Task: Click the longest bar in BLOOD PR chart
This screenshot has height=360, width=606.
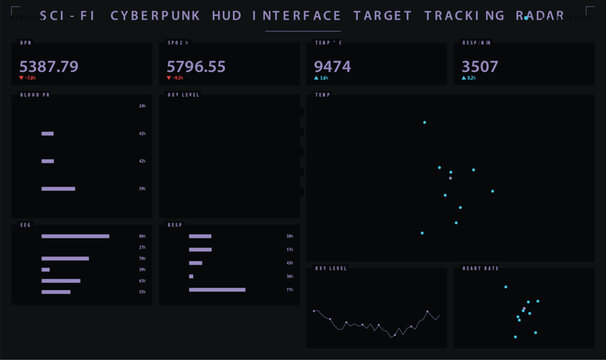Action: [x=58, y=189]
